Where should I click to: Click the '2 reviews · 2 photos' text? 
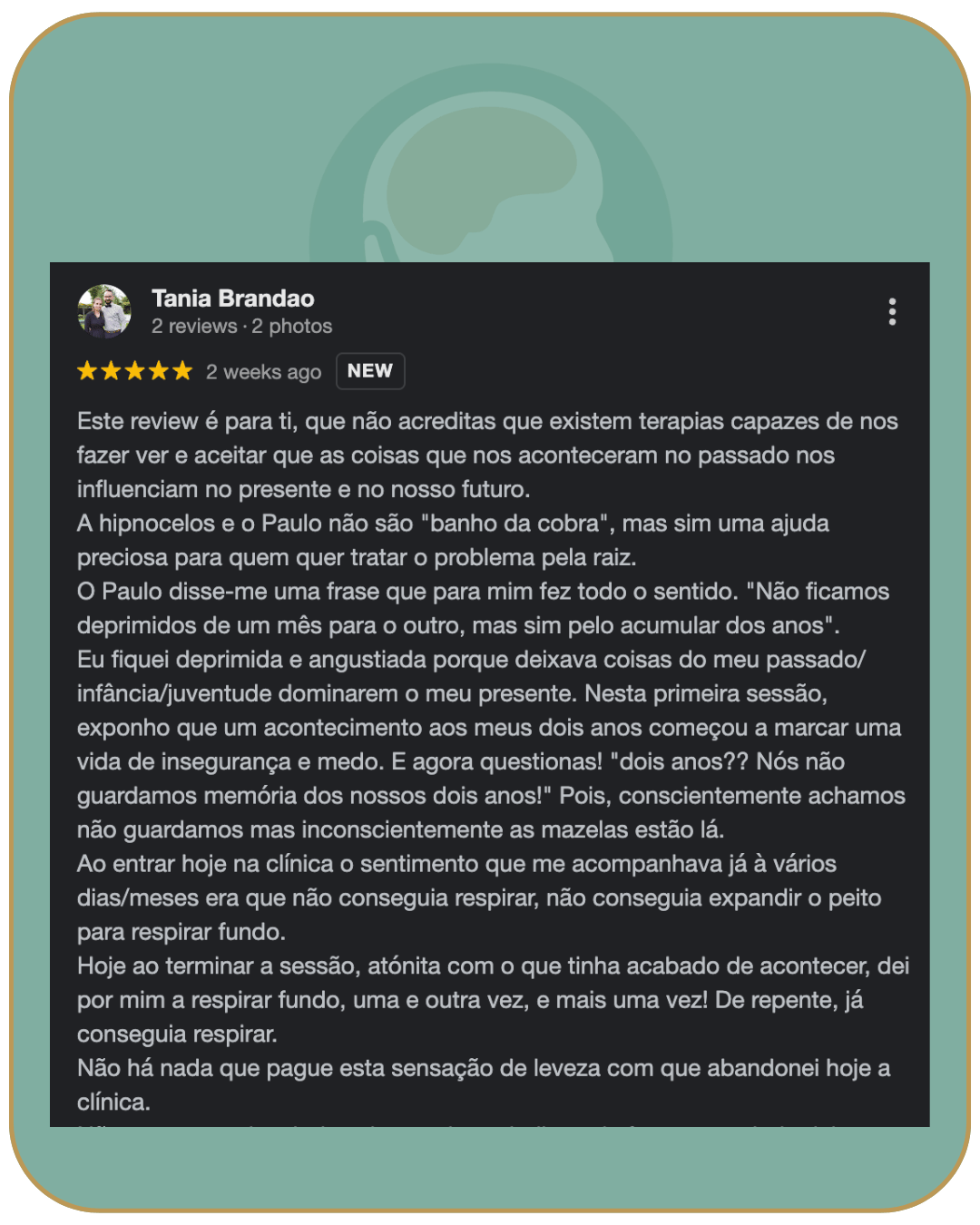(x=241, y=327)
